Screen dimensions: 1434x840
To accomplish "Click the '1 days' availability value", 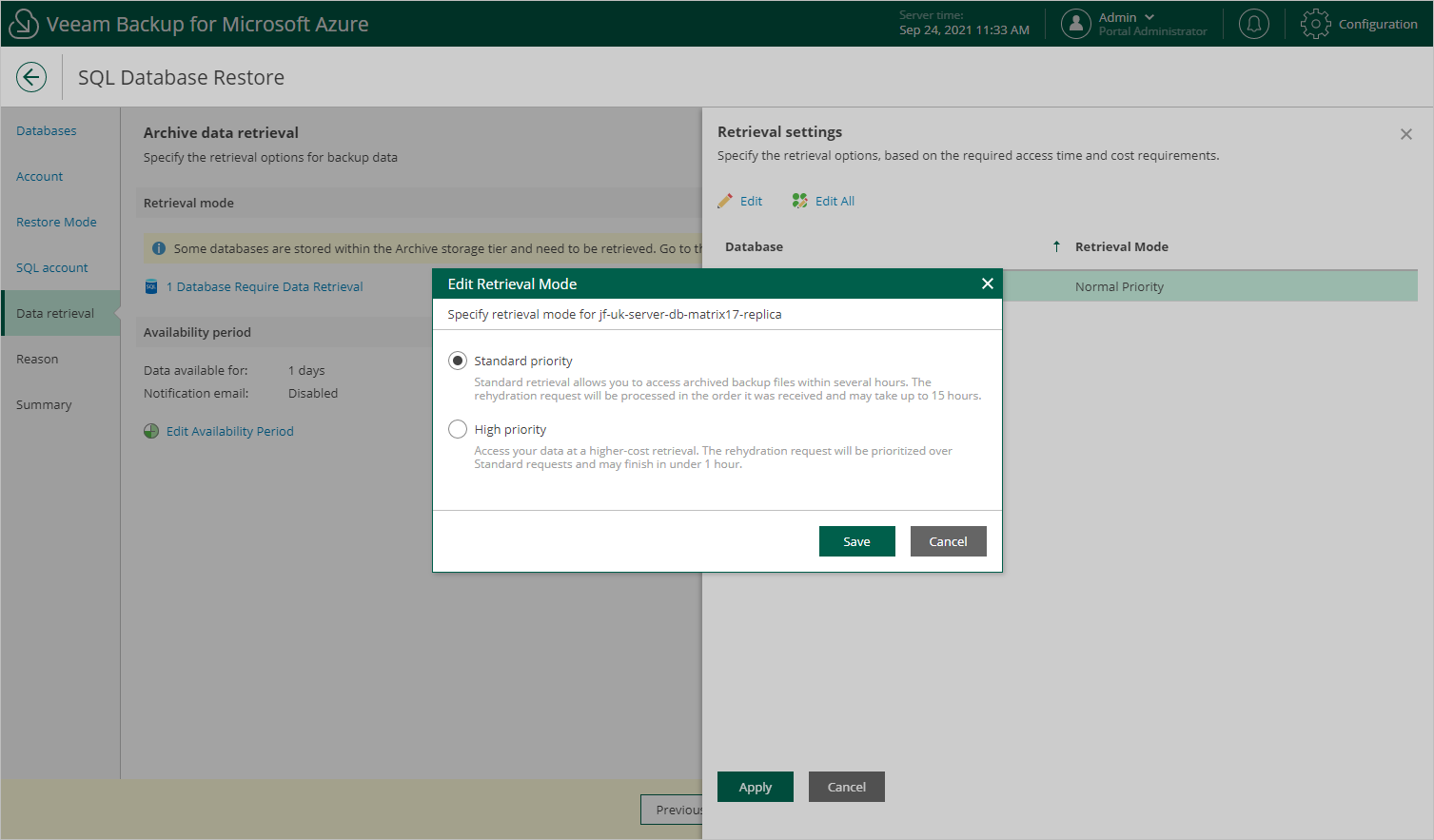I will (306, 370).
